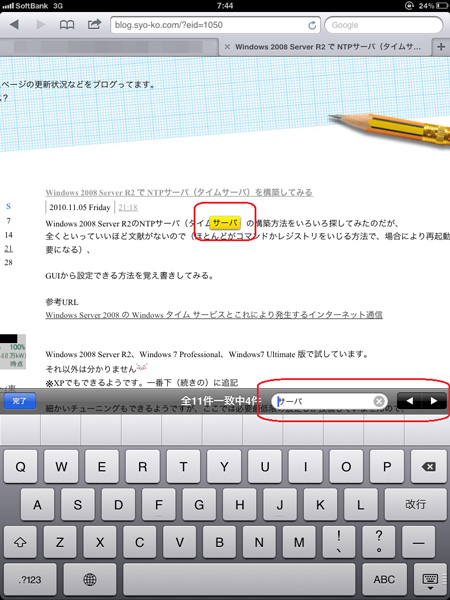Focus the サーバ find-on-page field
The height and width of the screenshot is (600, 450).
pyautogui.click(x=329, y=401)
